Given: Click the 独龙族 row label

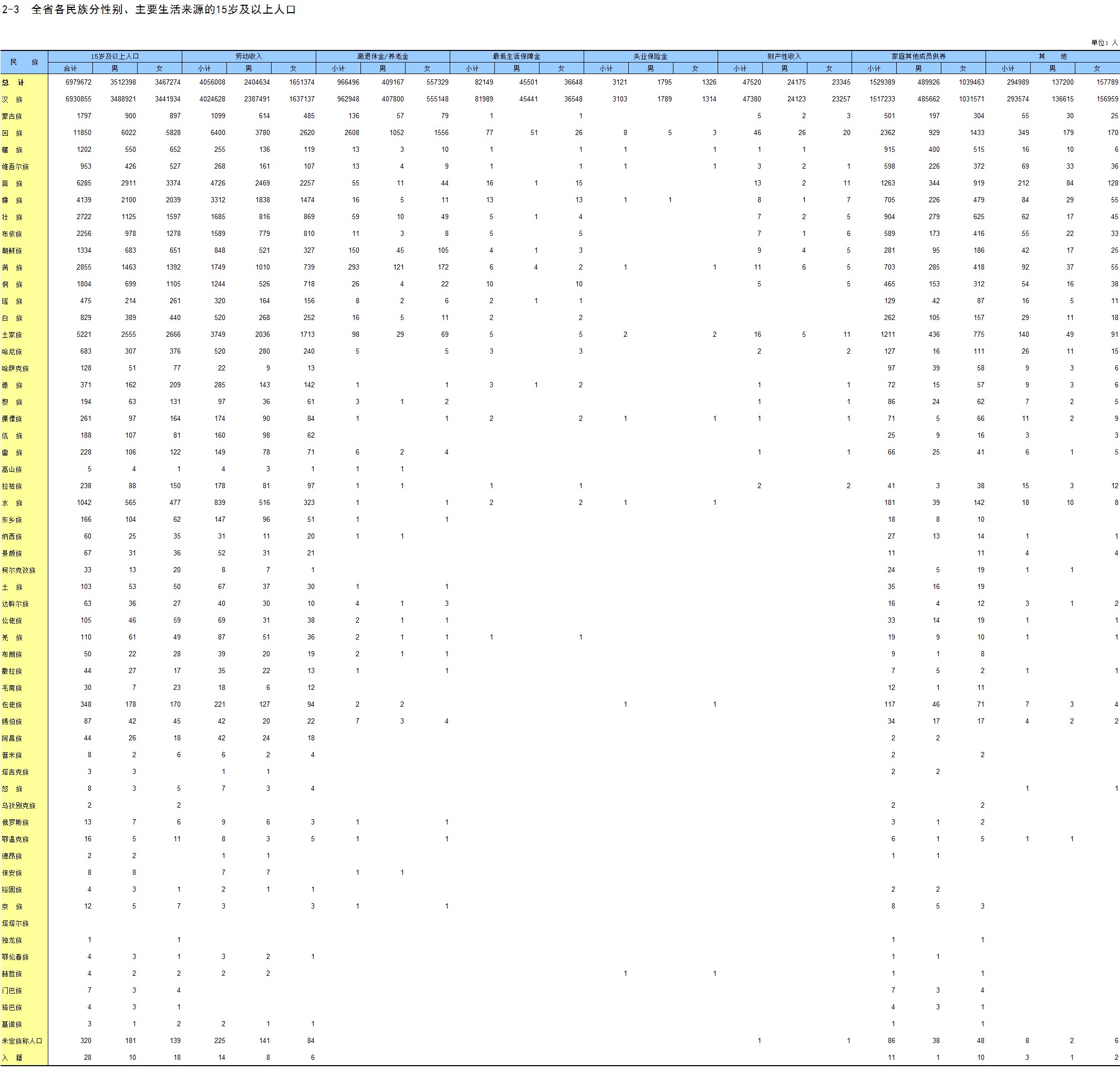Looking at the screenshot, I should click(12, 940).
